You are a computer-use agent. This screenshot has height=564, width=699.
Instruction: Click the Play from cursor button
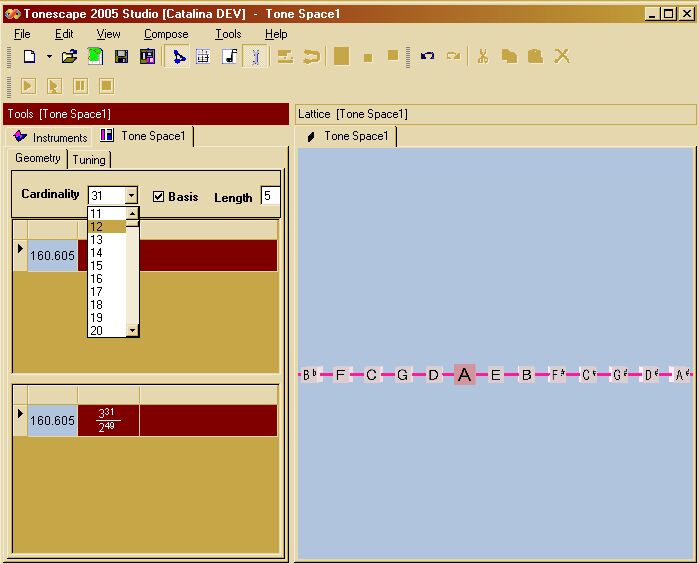click(x=54, y=86)
